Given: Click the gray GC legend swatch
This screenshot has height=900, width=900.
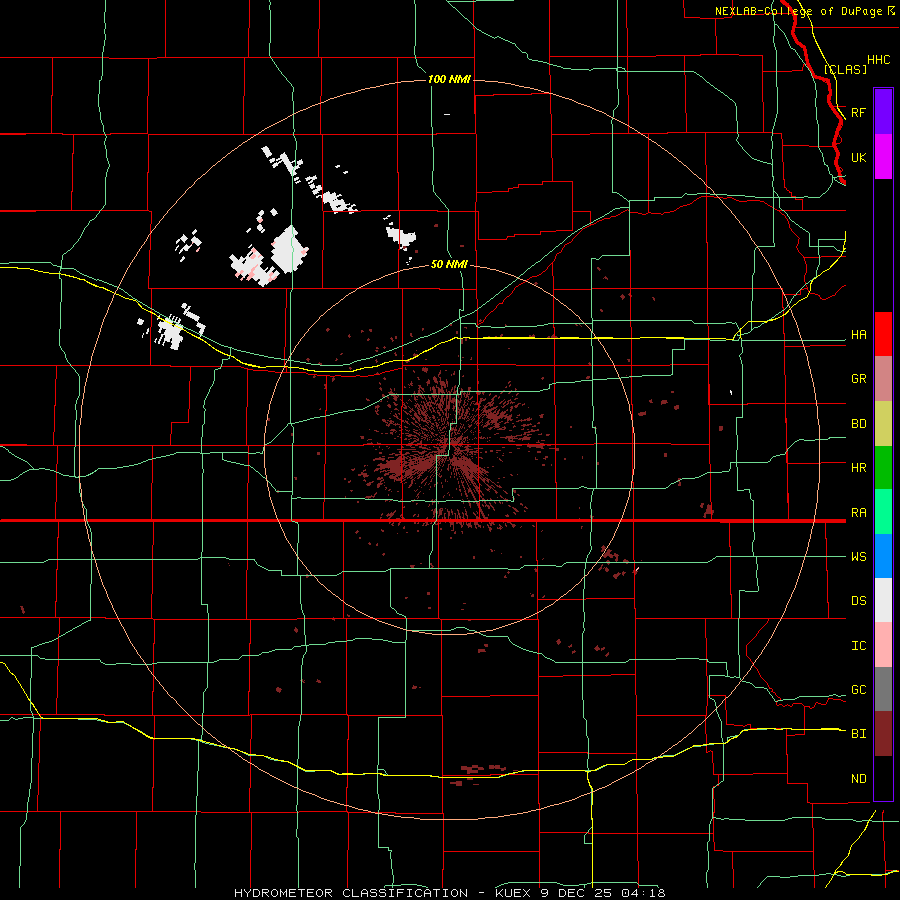Looking at the screenshot, I should tap(883, 689).
